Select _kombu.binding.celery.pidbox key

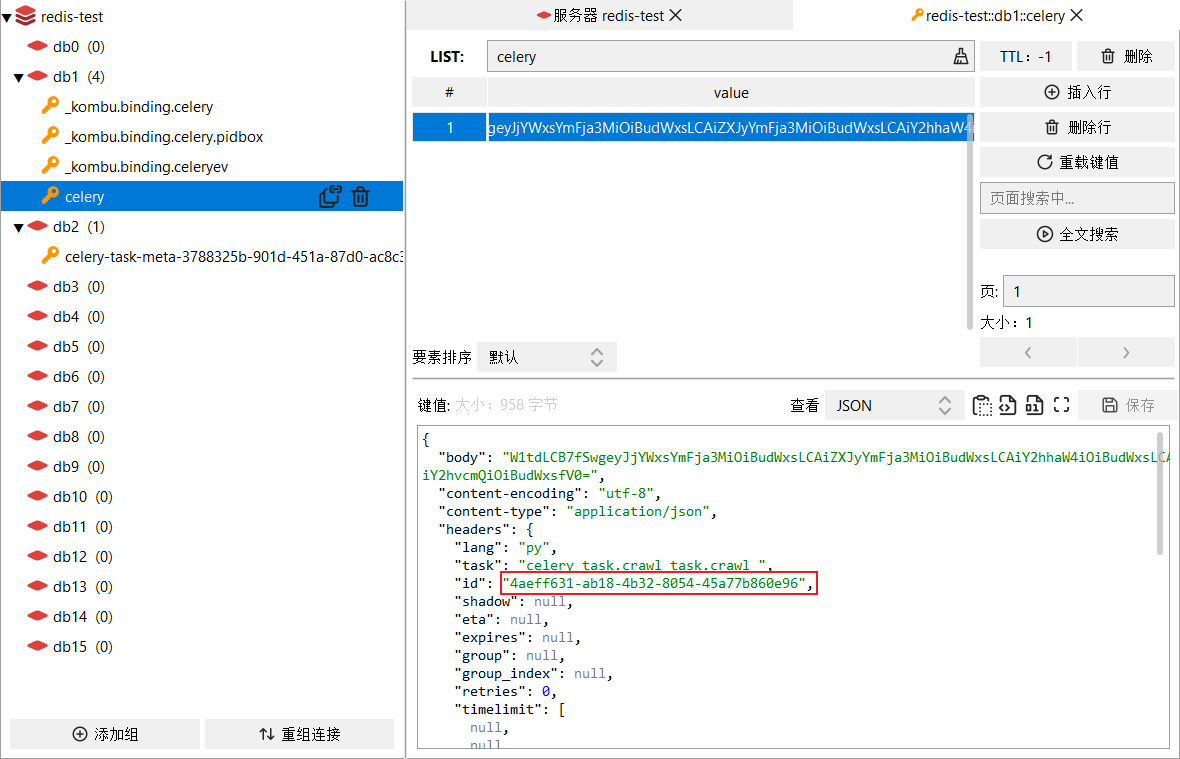tap(164, 137)
